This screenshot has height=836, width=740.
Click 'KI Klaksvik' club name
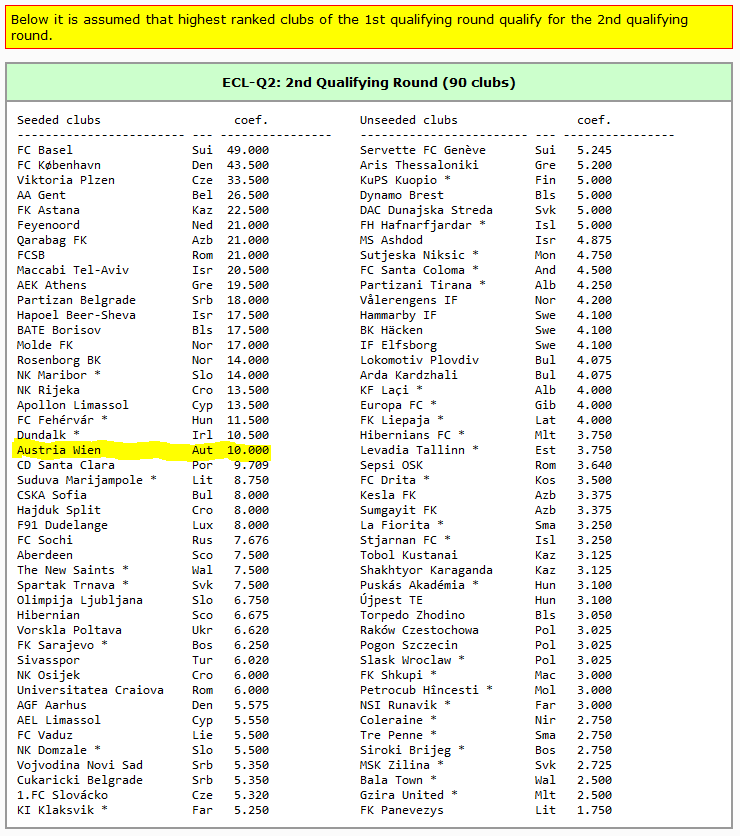(55, 810)
